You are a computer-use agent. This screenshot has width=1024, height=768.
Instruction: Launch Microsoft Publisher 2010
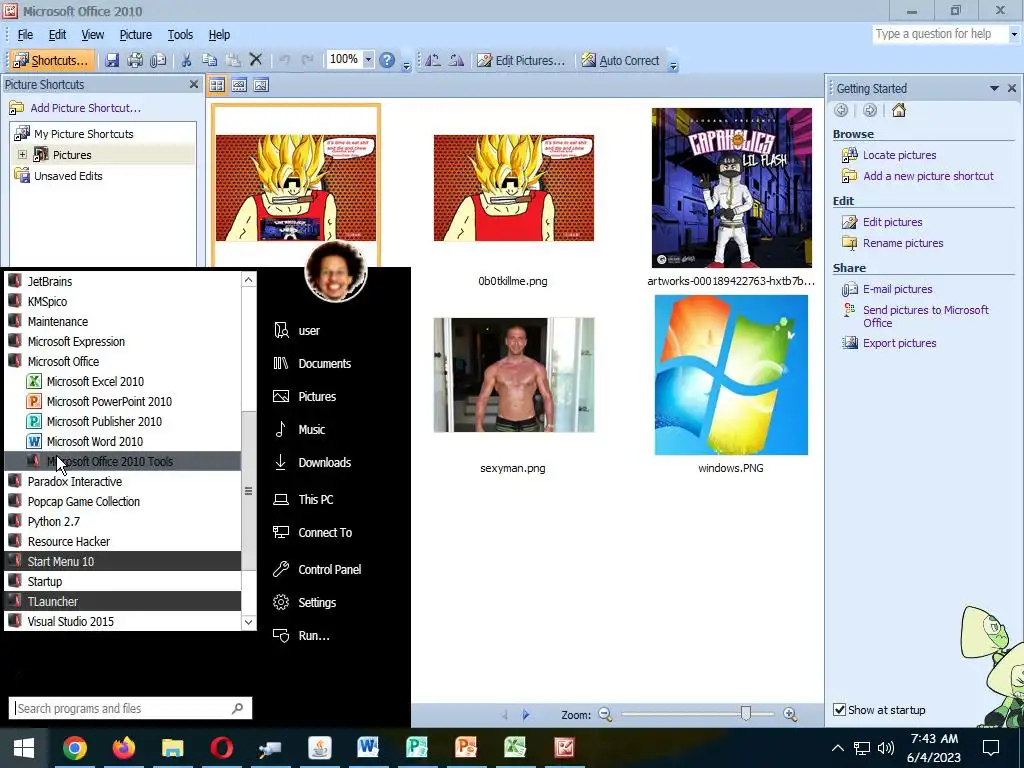point(104,421)
